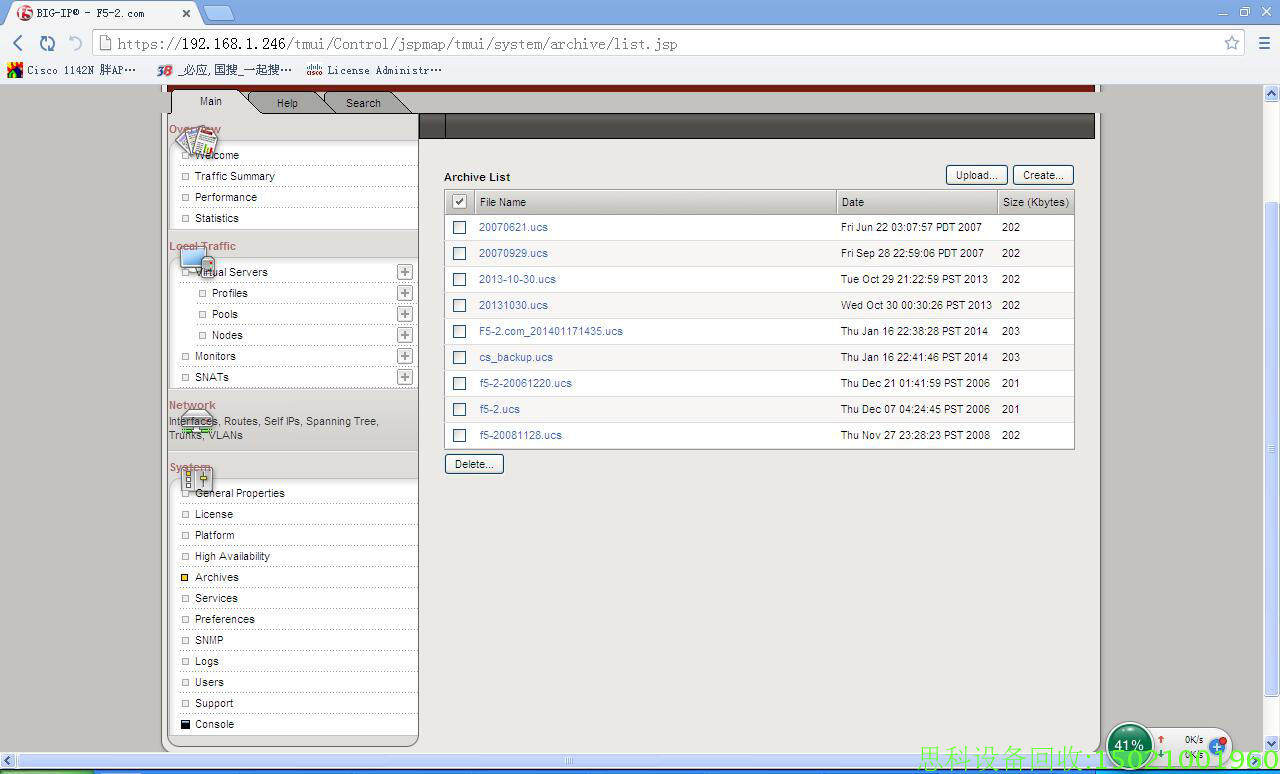The width and height of the screenshot is (1280, 774).
Task: Check the box for 2013-10-30.ucs
Action: [x=459, y=279]
